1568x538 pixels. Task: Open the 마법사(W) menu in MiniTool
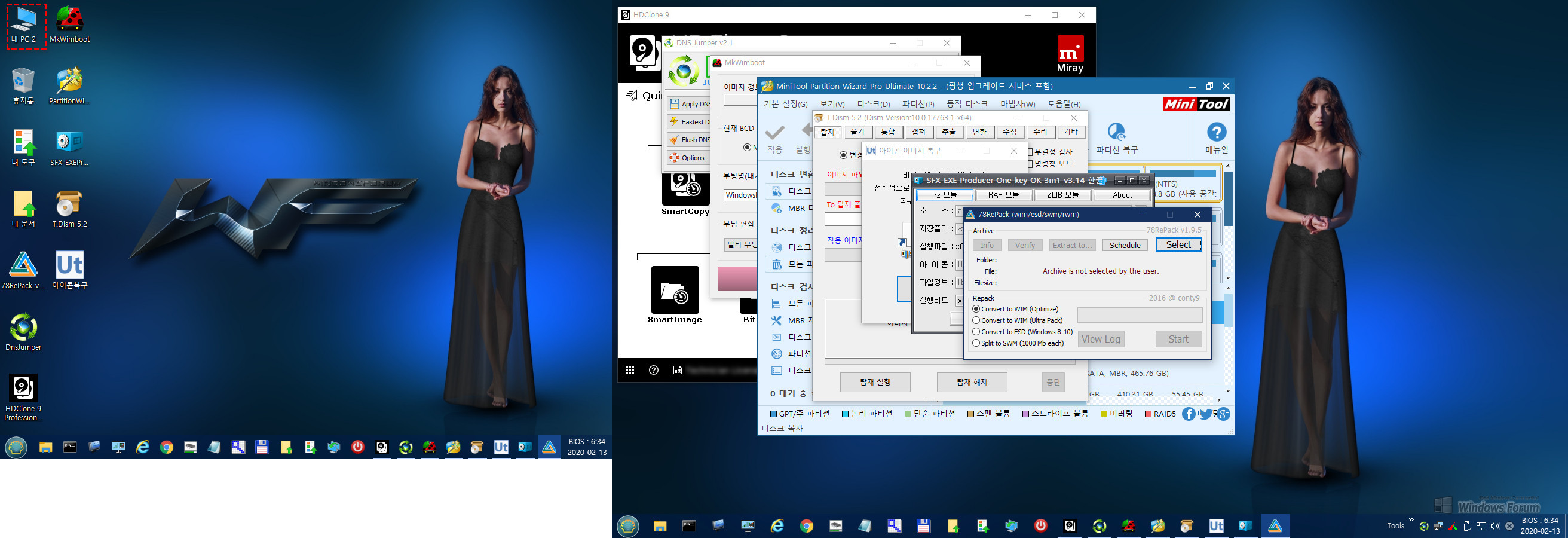click(1018, 104)
